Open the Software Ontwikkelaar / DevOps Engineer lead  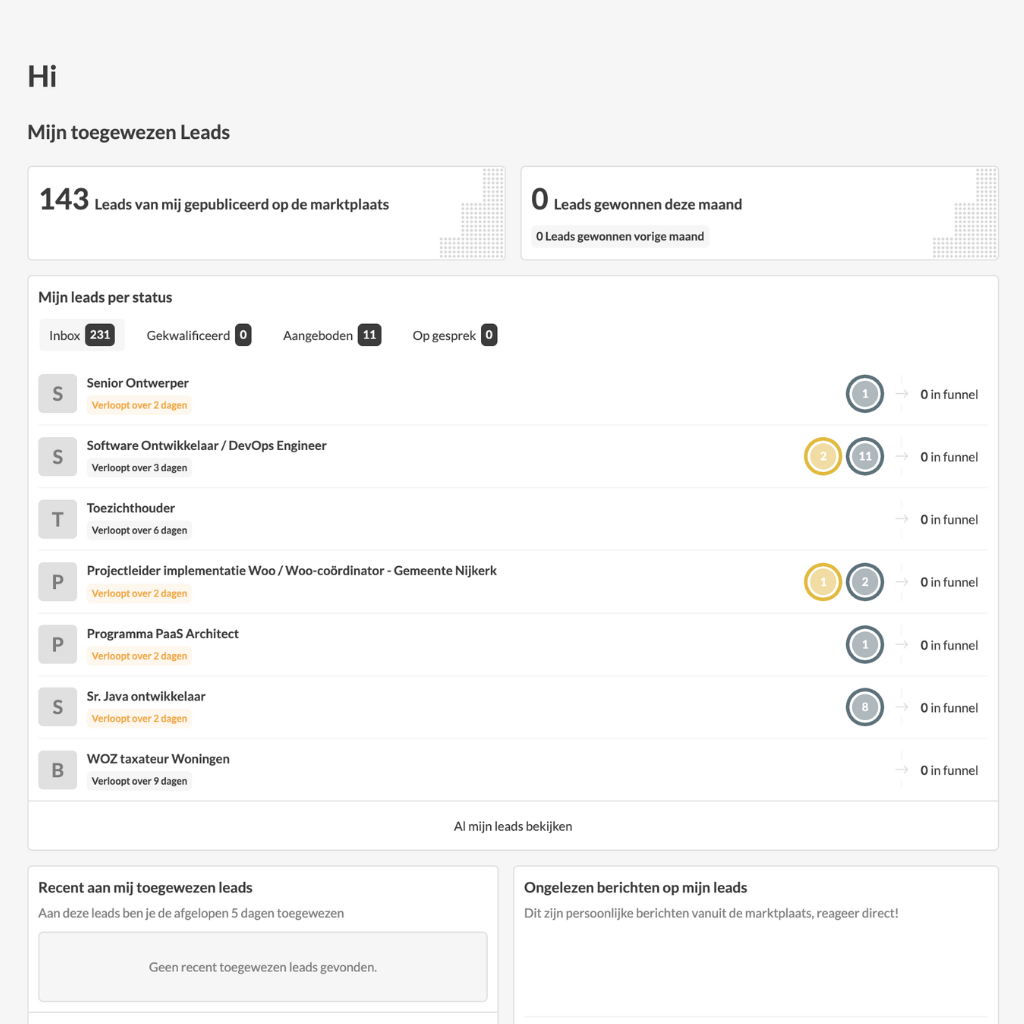207,446
